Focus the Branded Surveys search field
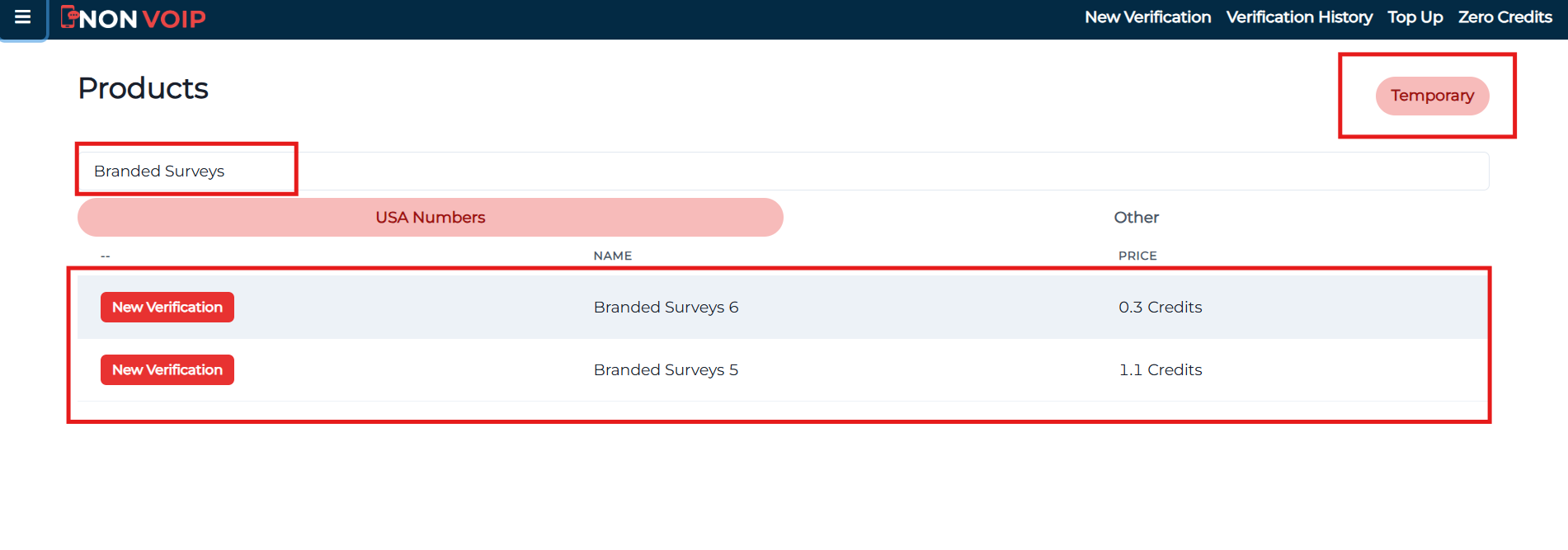The width and height of the screenshot is (1568, 550). 783,171
